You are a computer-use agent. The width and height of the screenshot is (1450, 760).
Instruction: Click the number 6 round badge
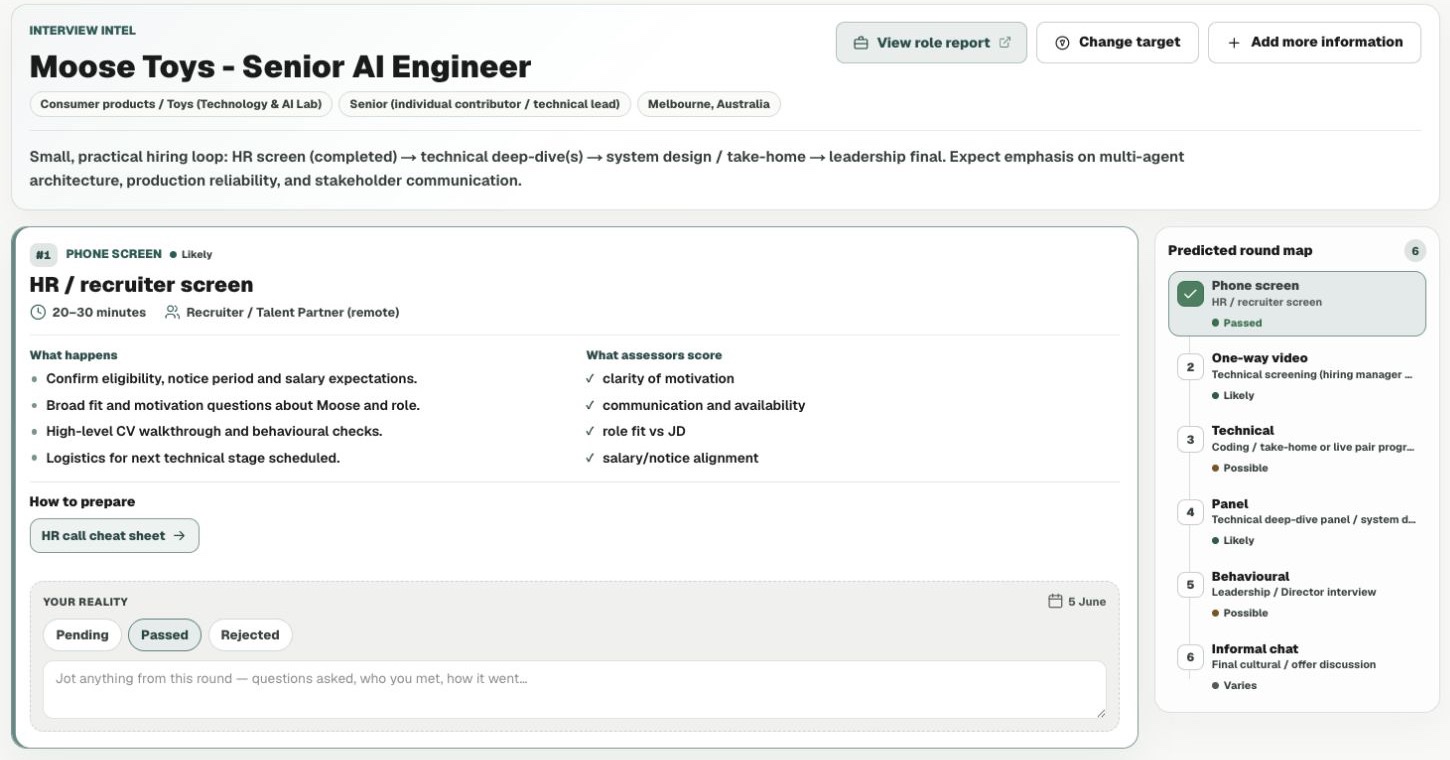(1190, 658)
